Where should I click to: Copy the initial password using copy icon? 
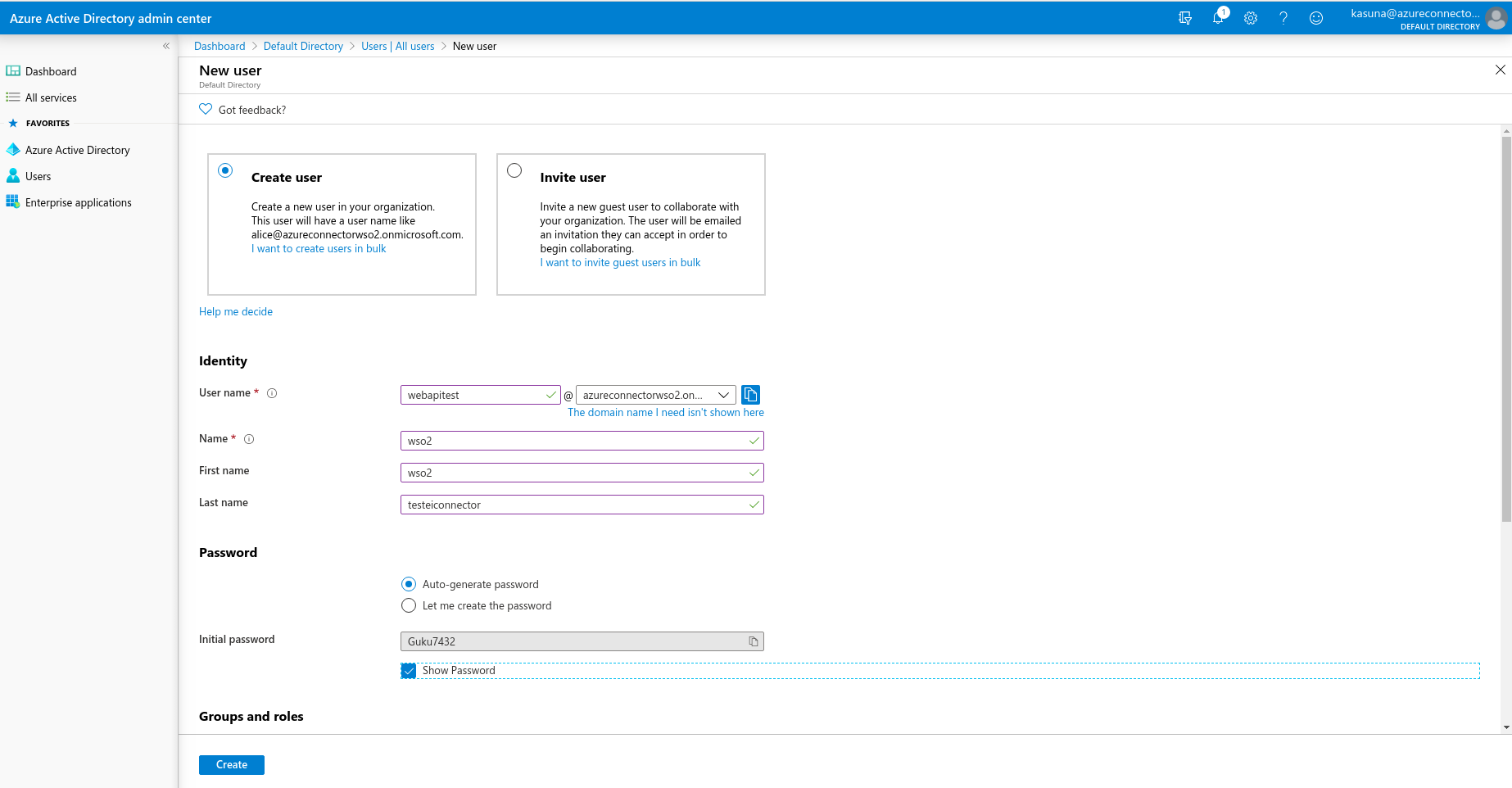click(x=753, y=641)
